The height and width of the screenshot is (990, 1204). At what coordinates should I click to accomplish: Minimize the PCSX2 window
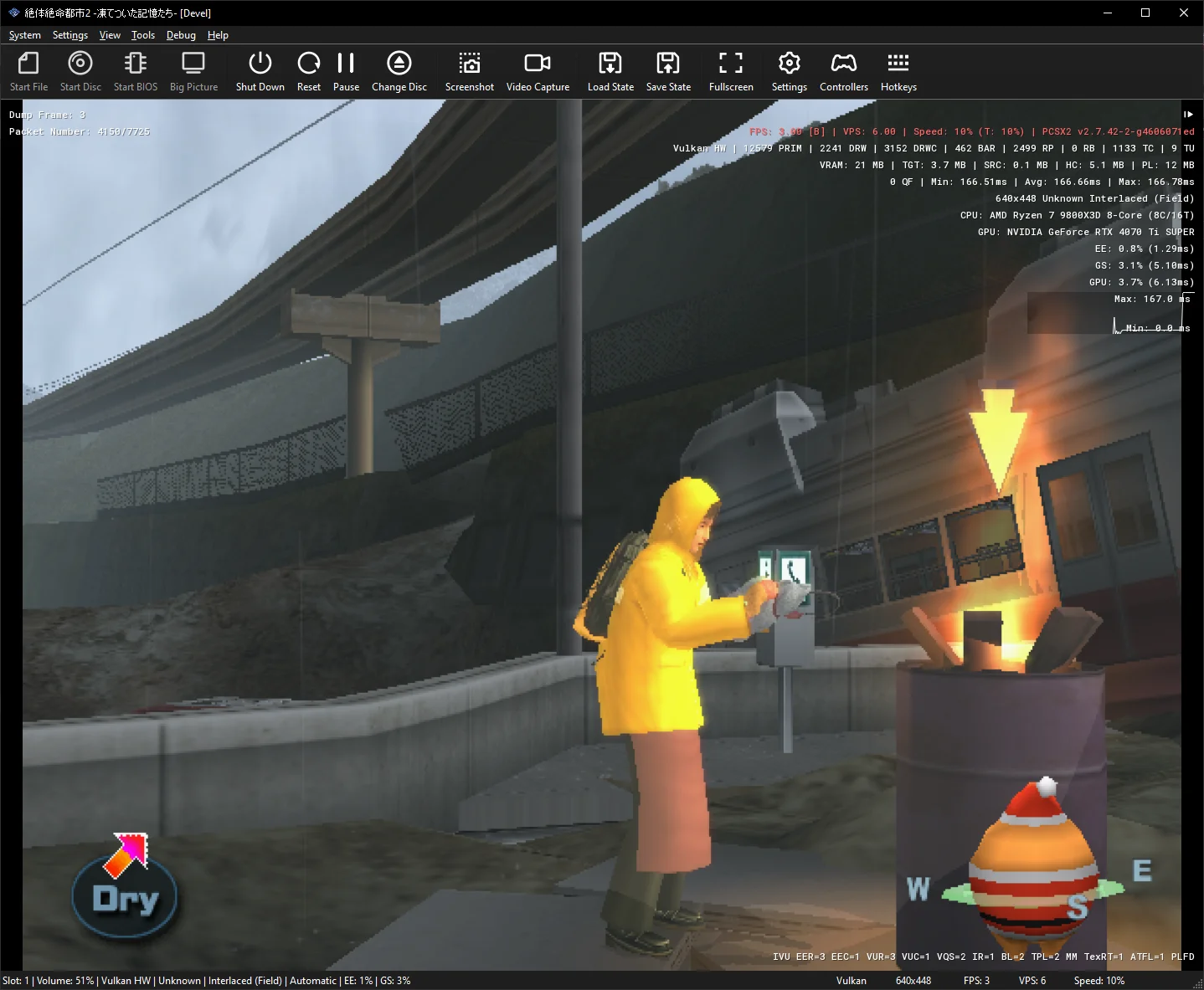coord(1107,13)
